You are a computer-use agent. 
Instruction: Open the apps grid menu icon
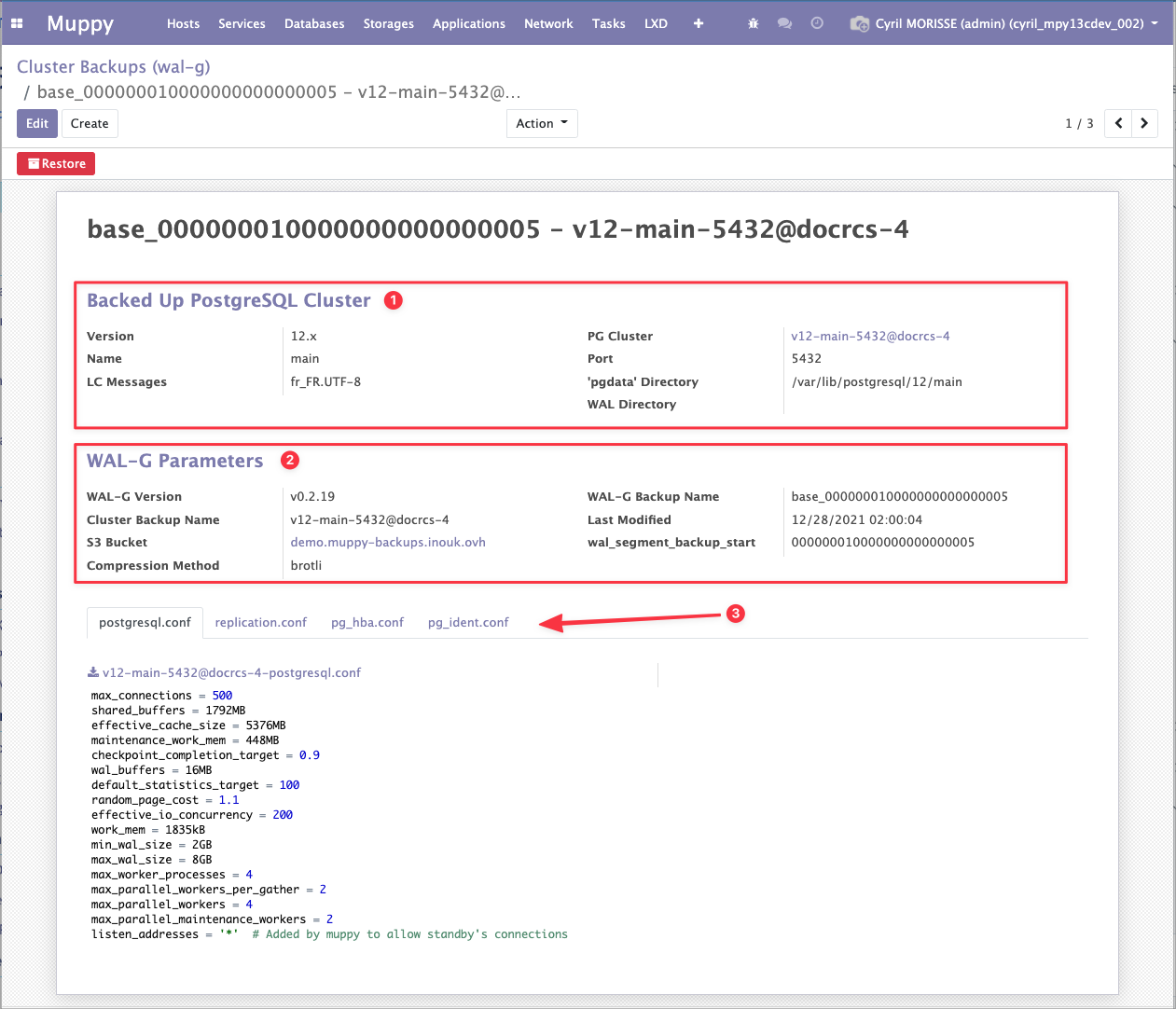click(x=17, y=23)
